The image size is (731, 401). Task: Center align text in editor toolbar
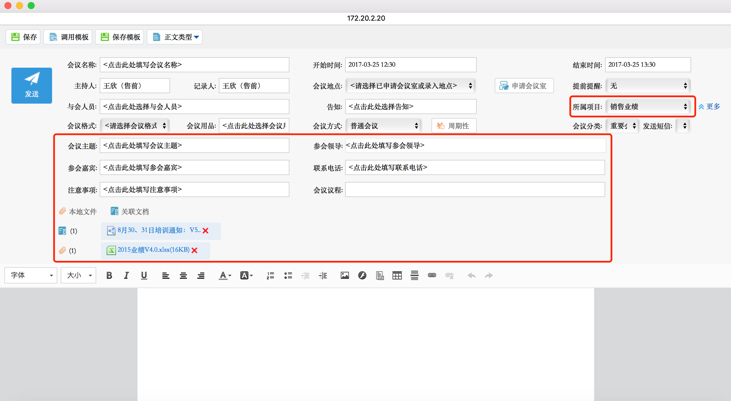tap(183, 276)
